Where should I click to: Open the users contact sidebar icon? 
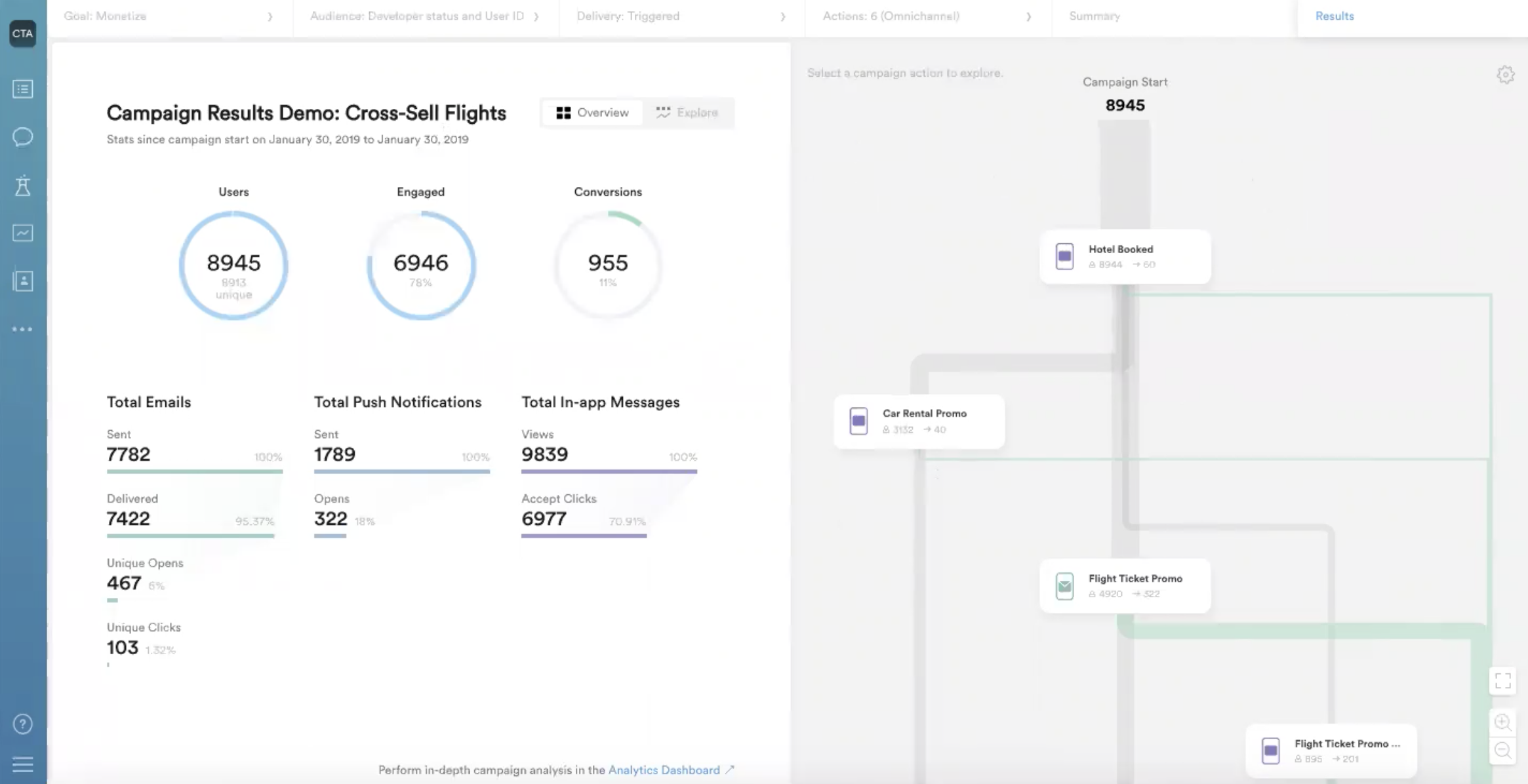pos(23,281)
